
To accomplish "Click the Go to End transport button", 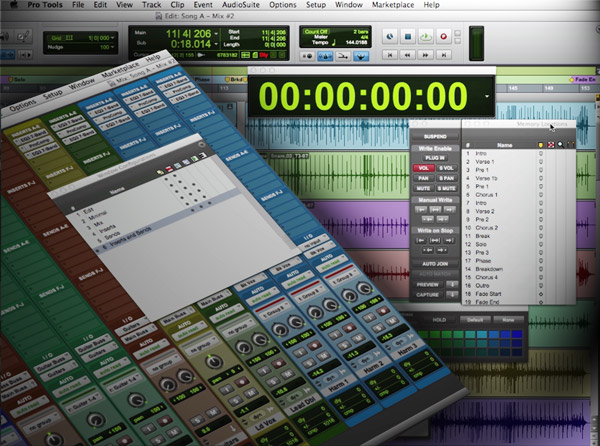I will 443,55.
